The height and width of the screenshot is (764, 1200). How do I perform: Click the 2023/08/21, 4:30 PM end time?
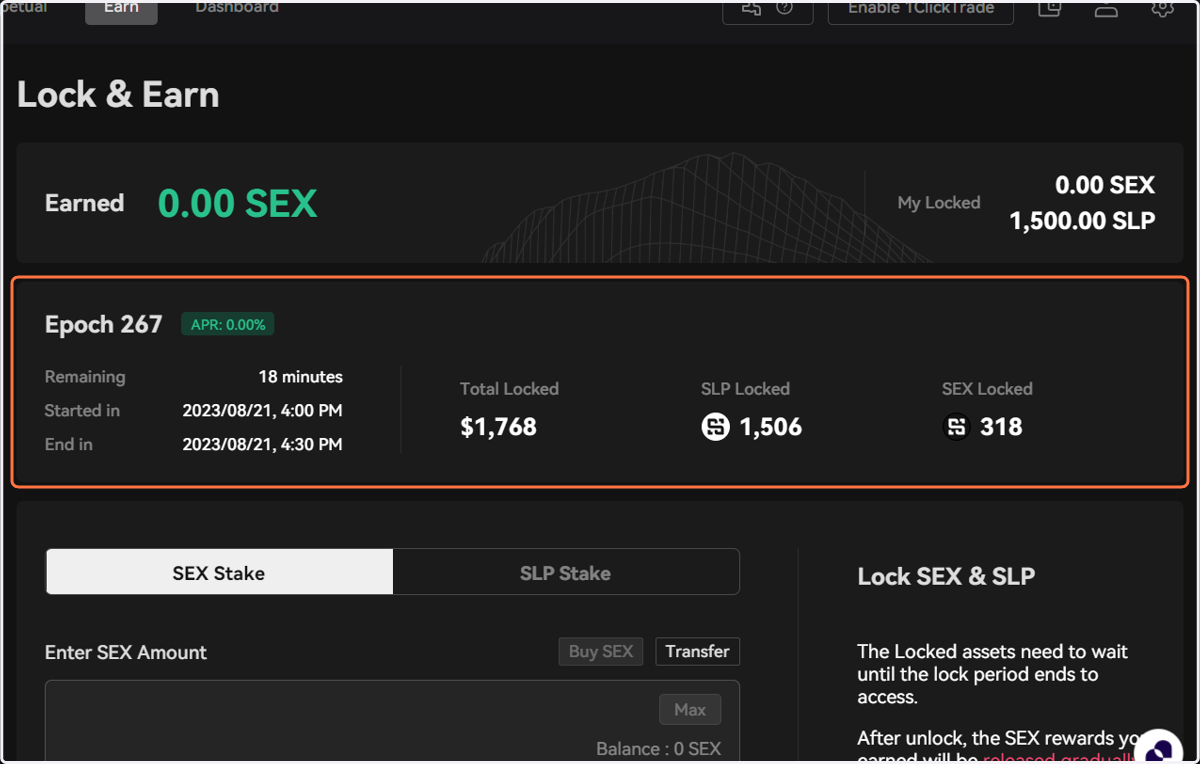pos(262,444)
